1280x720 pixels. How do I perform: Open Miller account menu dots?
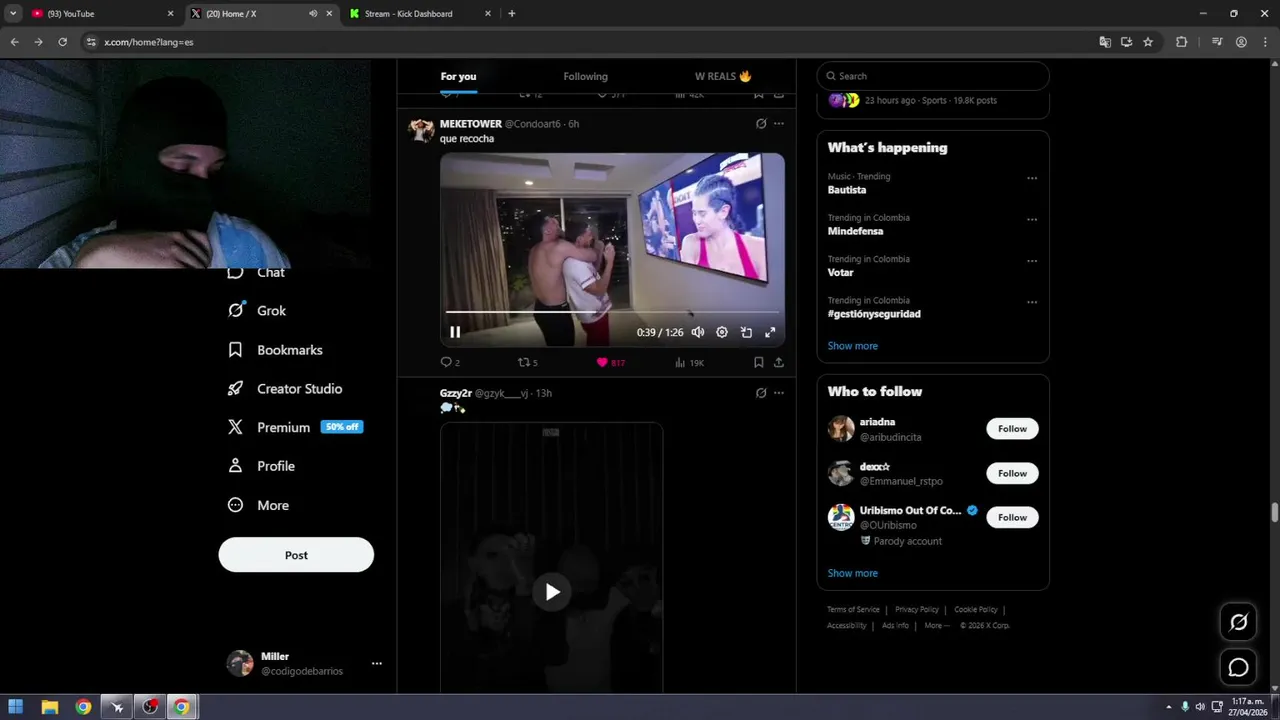point(377,663)
